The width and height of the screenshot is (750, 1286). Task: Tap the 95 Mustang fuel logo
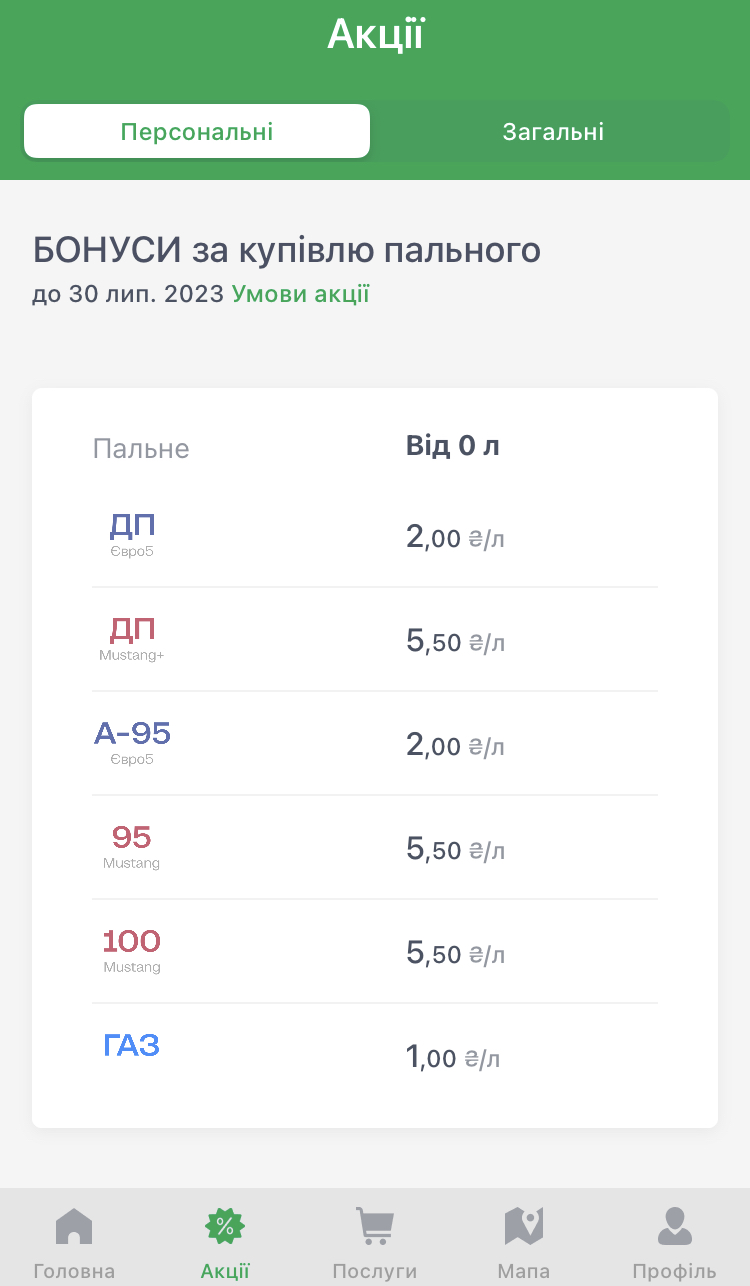132,846
